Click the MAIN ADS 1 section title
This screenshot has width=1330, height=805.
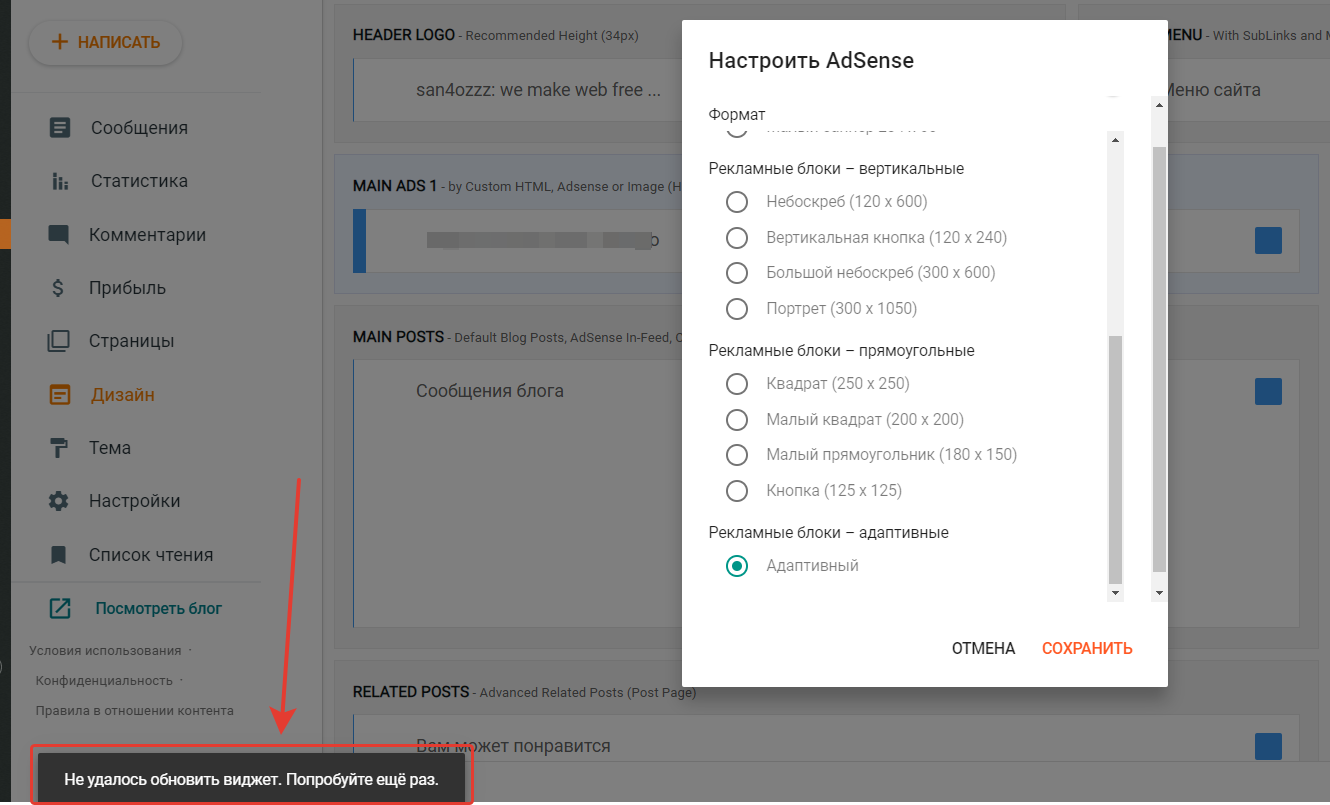[395, 186]
